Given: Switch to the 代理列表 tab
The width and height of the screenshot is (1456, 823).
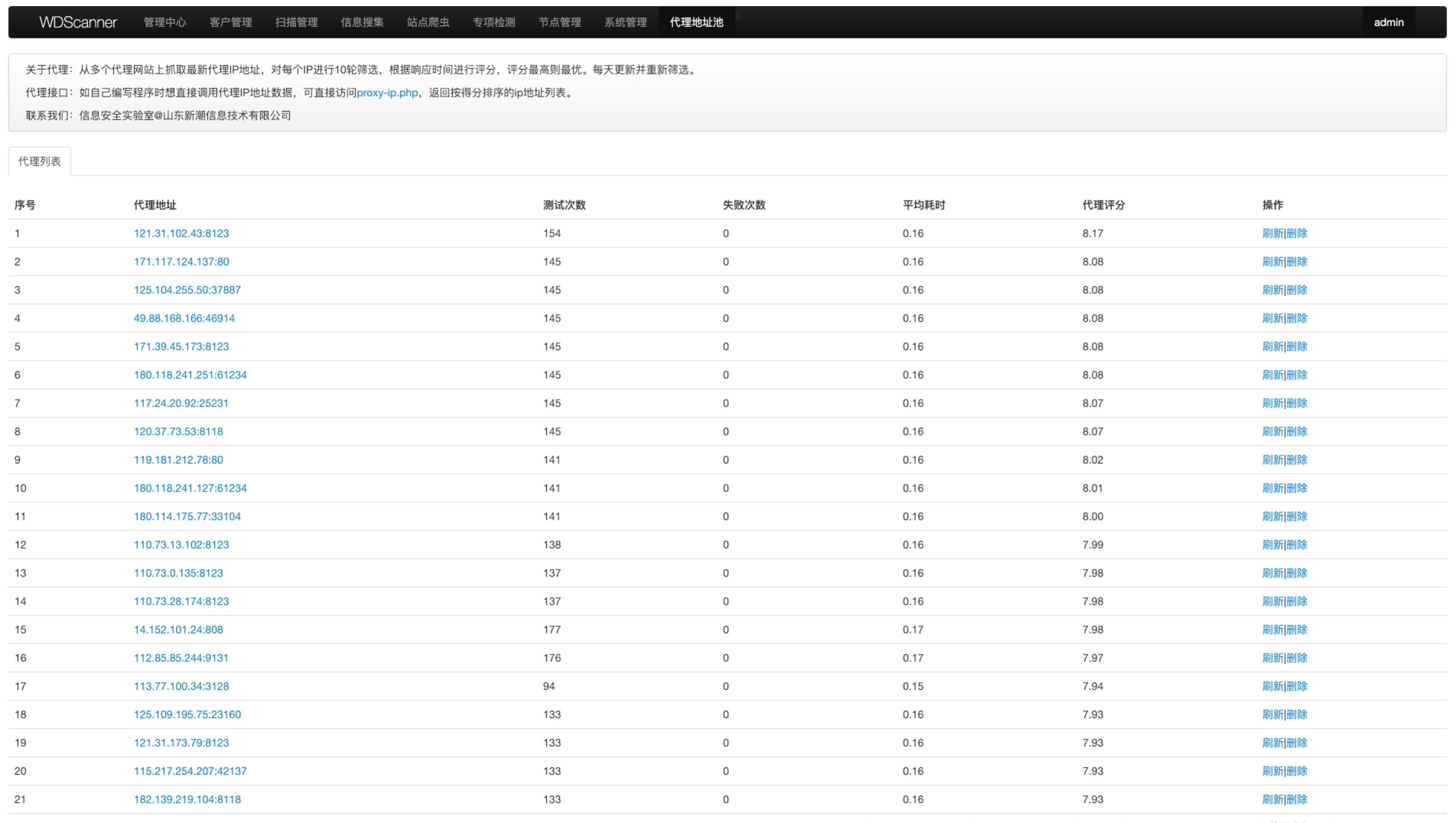Looking at the screenshot, I should click(x=39, y=162).
